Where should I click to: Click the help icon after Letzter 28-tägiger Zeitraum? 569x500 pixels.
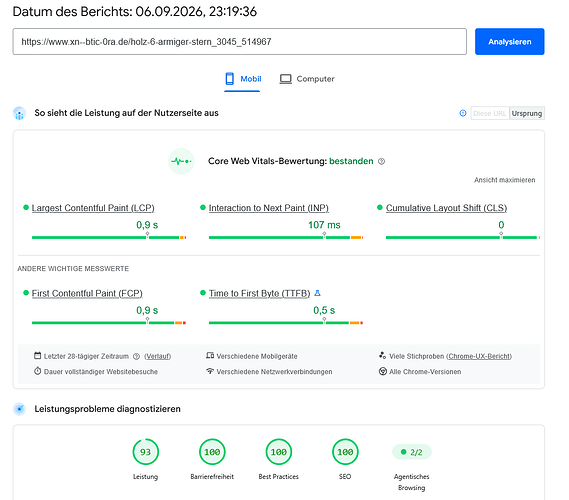(136, 356)
